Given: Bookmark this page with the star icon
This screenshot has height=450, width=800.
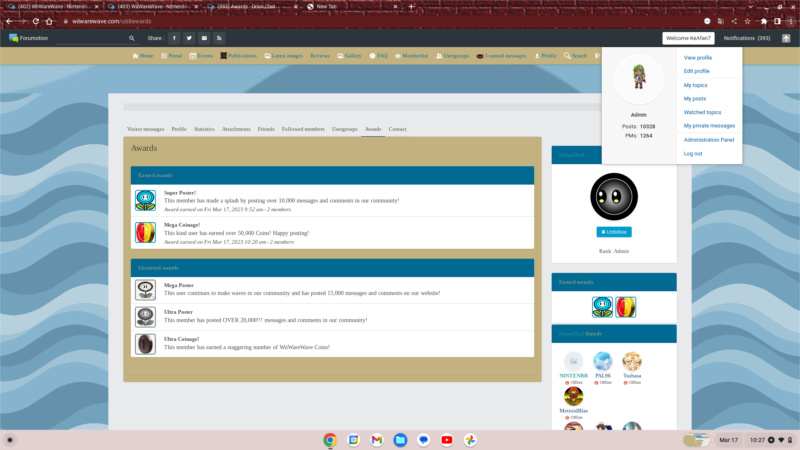Looking at the screenshot, I should 747,21.
